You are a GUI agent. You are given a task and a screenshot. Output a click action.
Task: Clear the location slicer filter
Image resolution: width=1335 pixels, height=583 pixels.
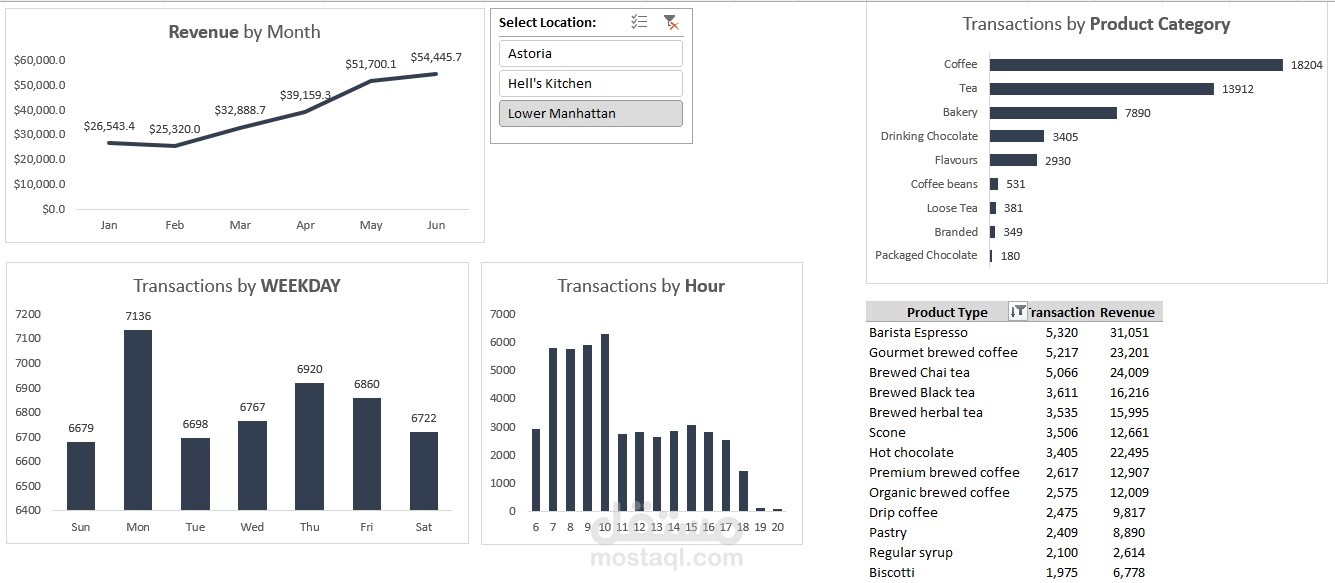(671, 22)
